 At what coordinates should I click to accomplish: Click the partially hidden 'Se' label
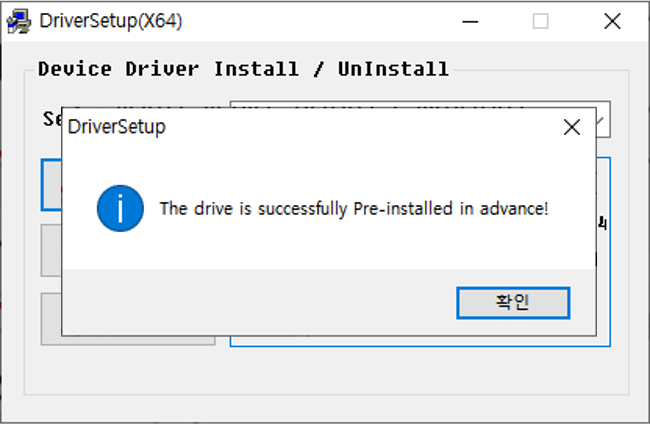[52, 119]
